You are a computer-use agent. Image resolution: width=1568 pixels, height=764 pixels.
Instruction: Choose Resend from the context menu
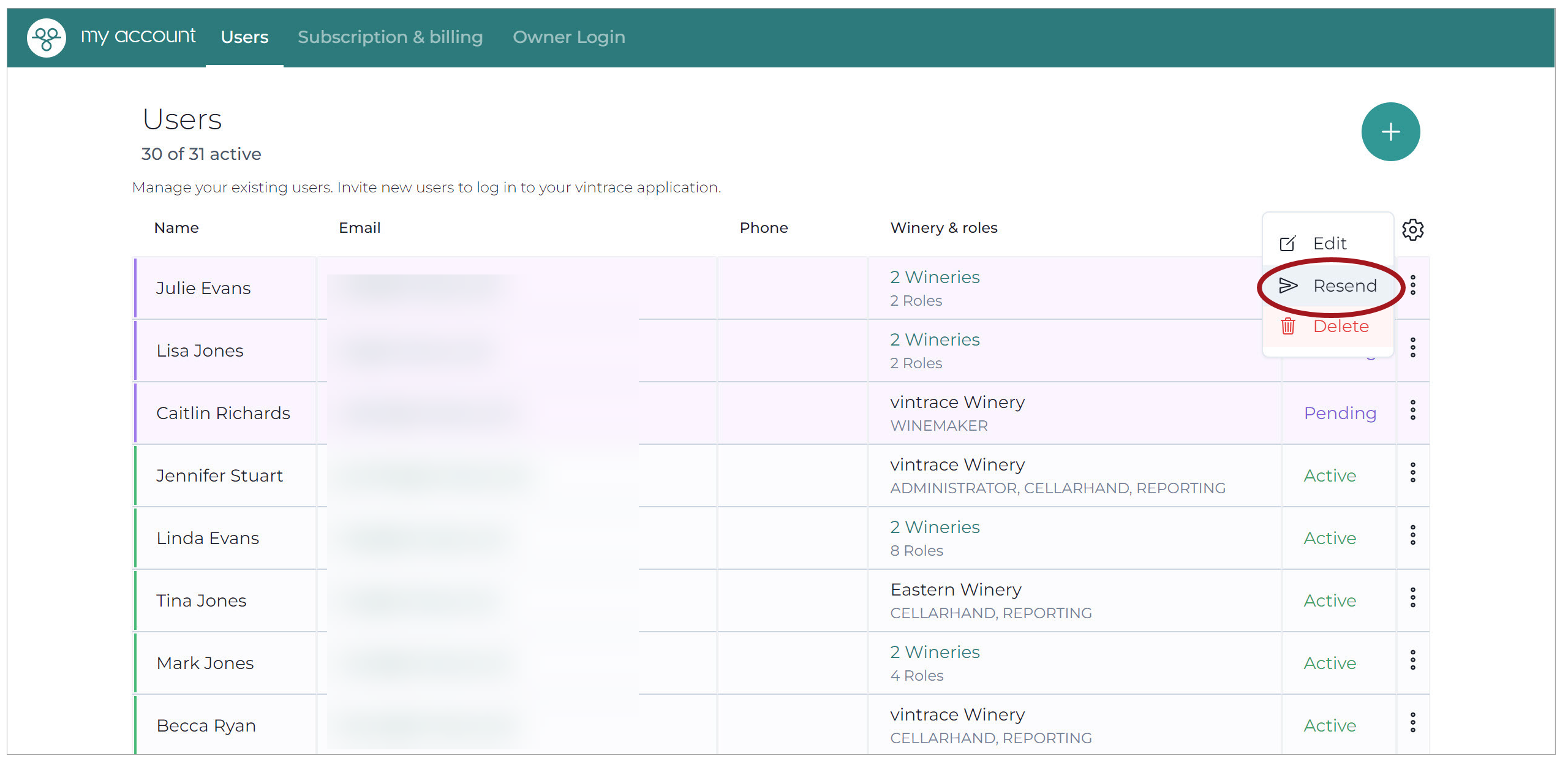click(1327, 286)
